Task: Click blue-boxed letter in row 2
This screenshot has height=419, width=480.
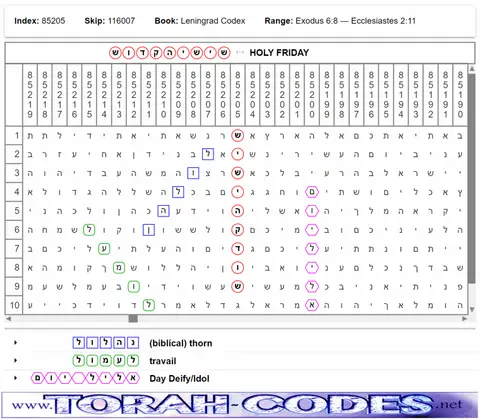Action: coord(208,154)
